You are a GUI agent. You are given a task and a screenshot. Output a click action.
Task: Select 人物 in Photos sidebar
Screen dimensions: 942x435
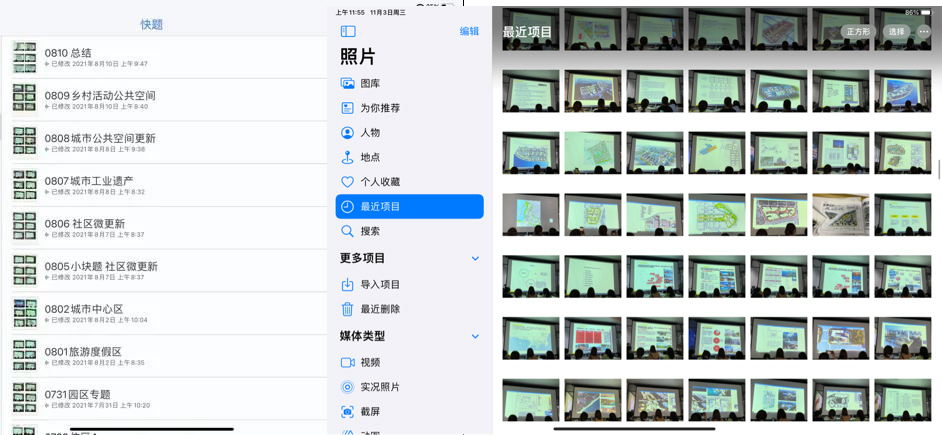410,133
